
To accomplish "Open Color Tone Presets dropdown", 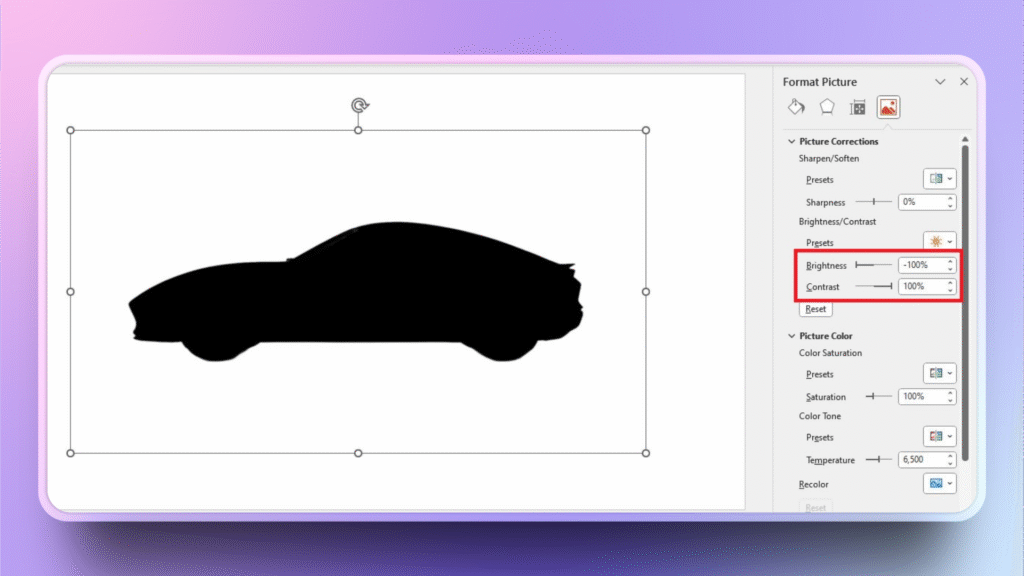I will pyautogui.click(x=940, y=437).
